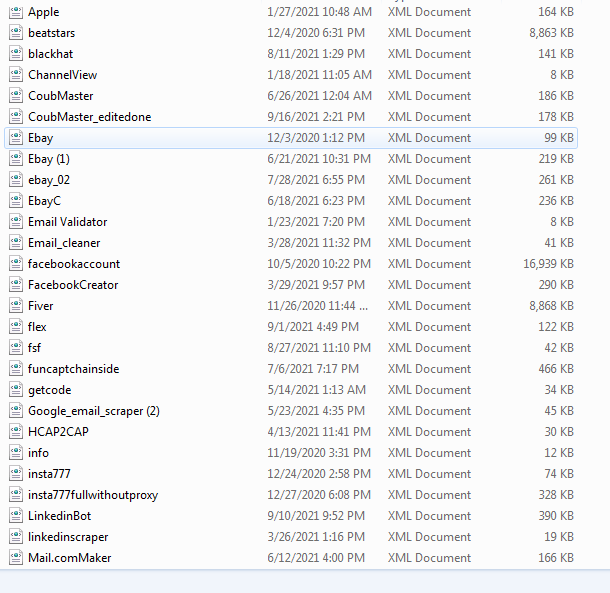The image size is (610, 593).
Task: Click the "EbayC" file name
Action: 44,201
